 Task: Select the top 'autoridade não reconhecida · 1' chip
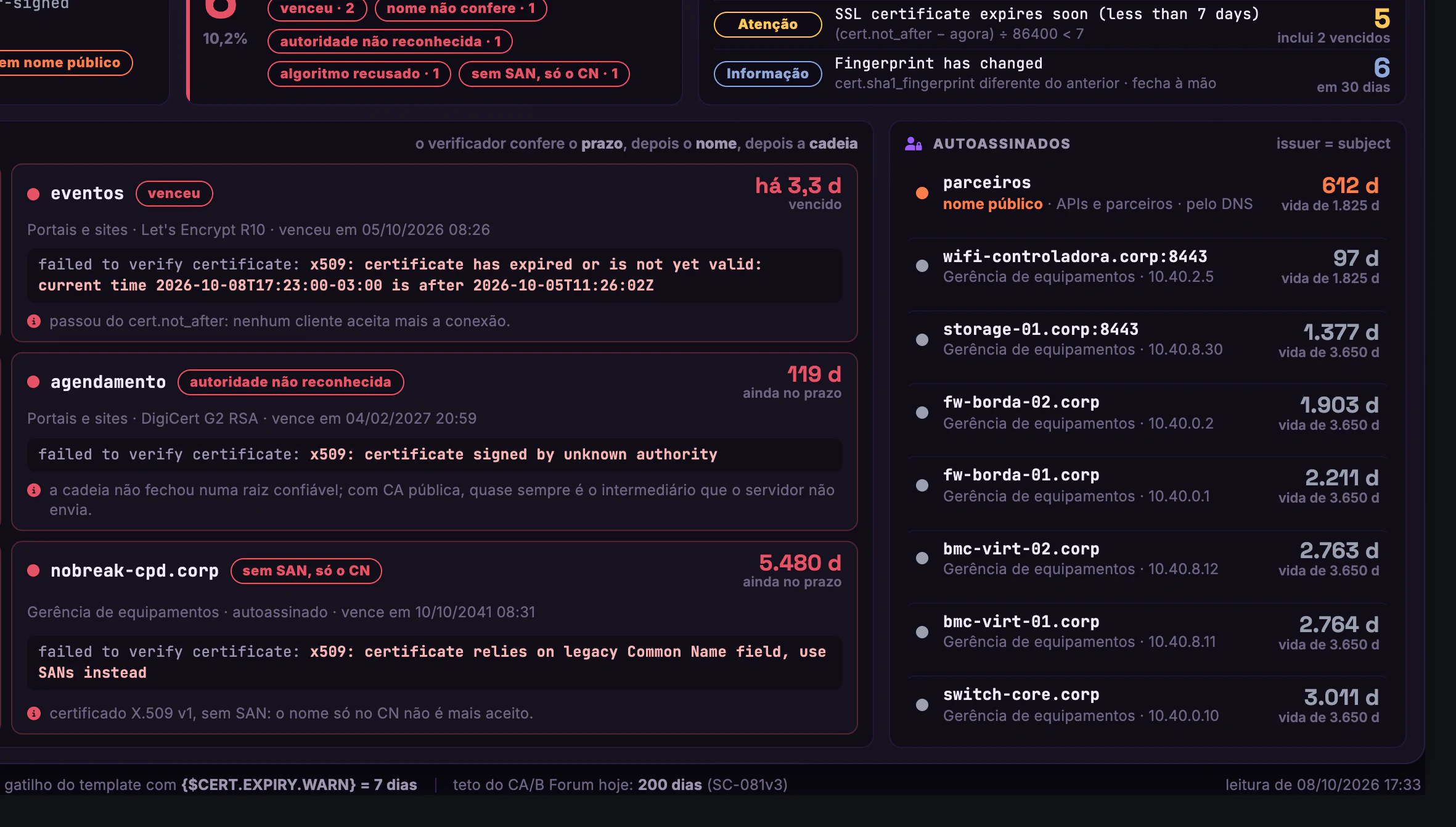click(x=390, y=41)
